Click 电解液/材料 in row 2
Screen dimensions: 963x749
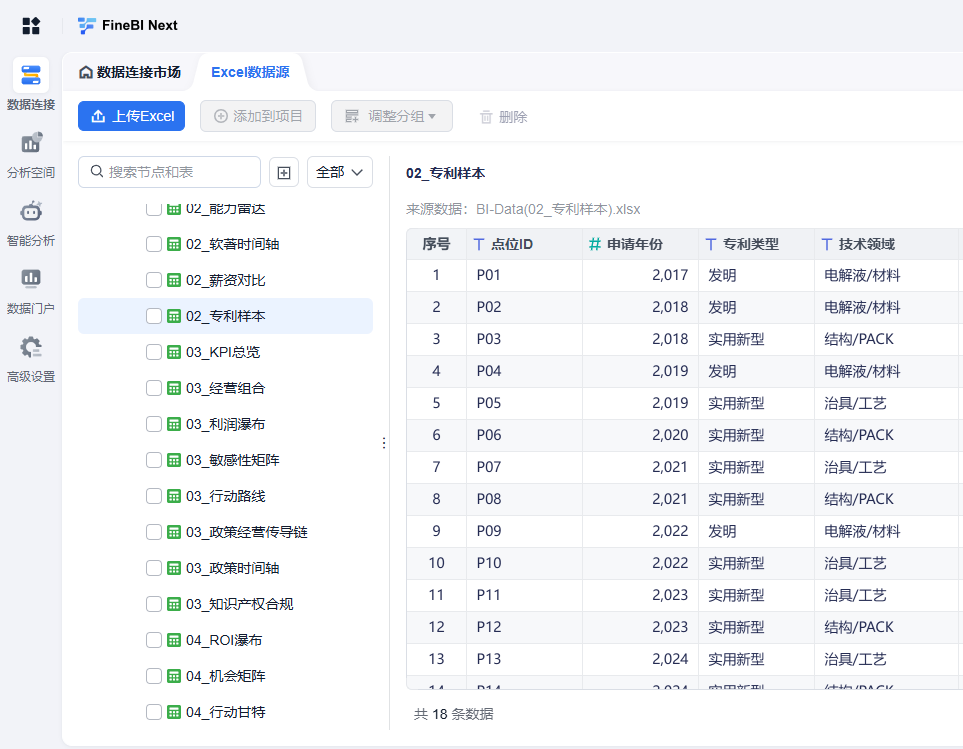coord(862,308)
